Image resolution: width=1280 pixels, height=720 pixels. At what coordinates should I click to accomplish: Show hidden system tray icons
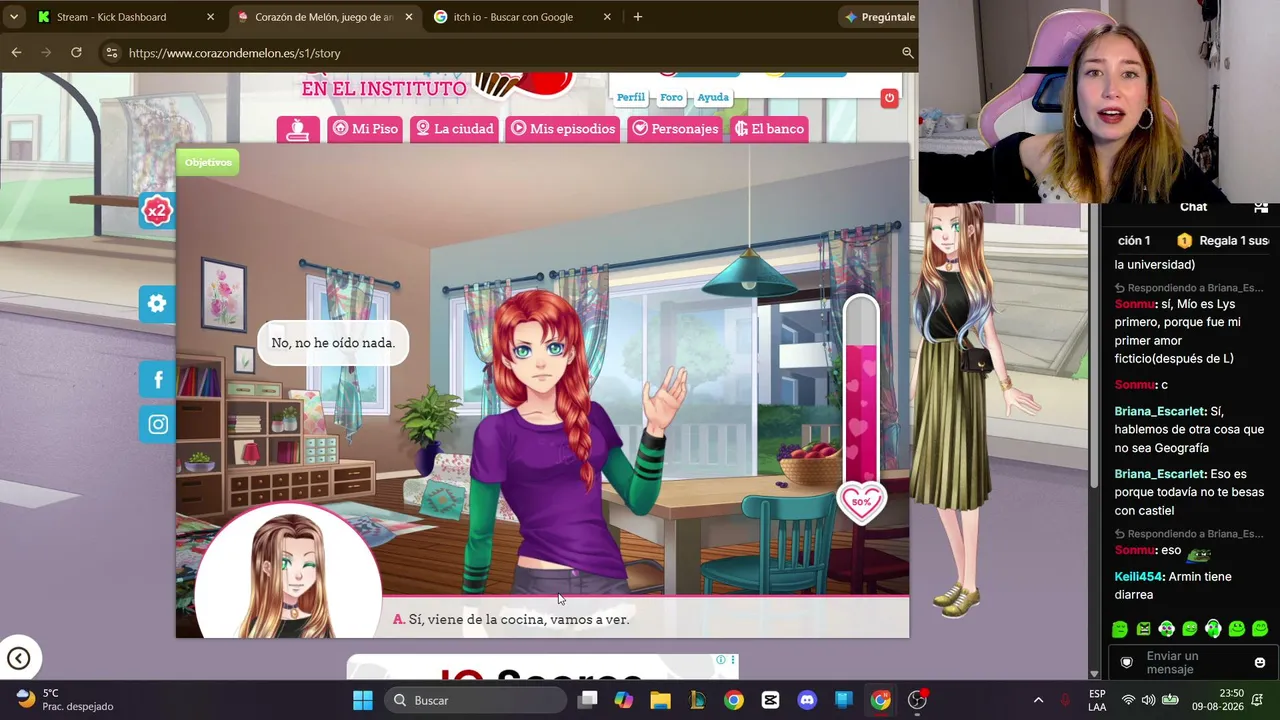tap(1038, 700)
